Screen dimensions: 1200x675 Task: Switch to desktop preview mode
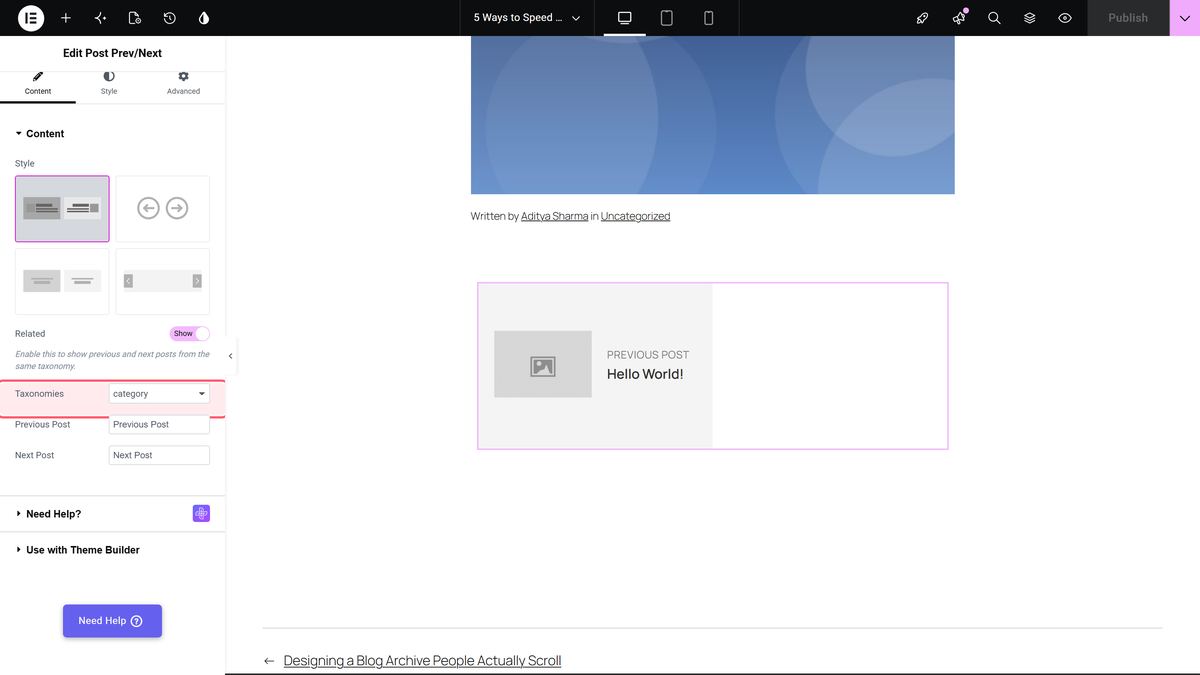click(x=625, y=18)
